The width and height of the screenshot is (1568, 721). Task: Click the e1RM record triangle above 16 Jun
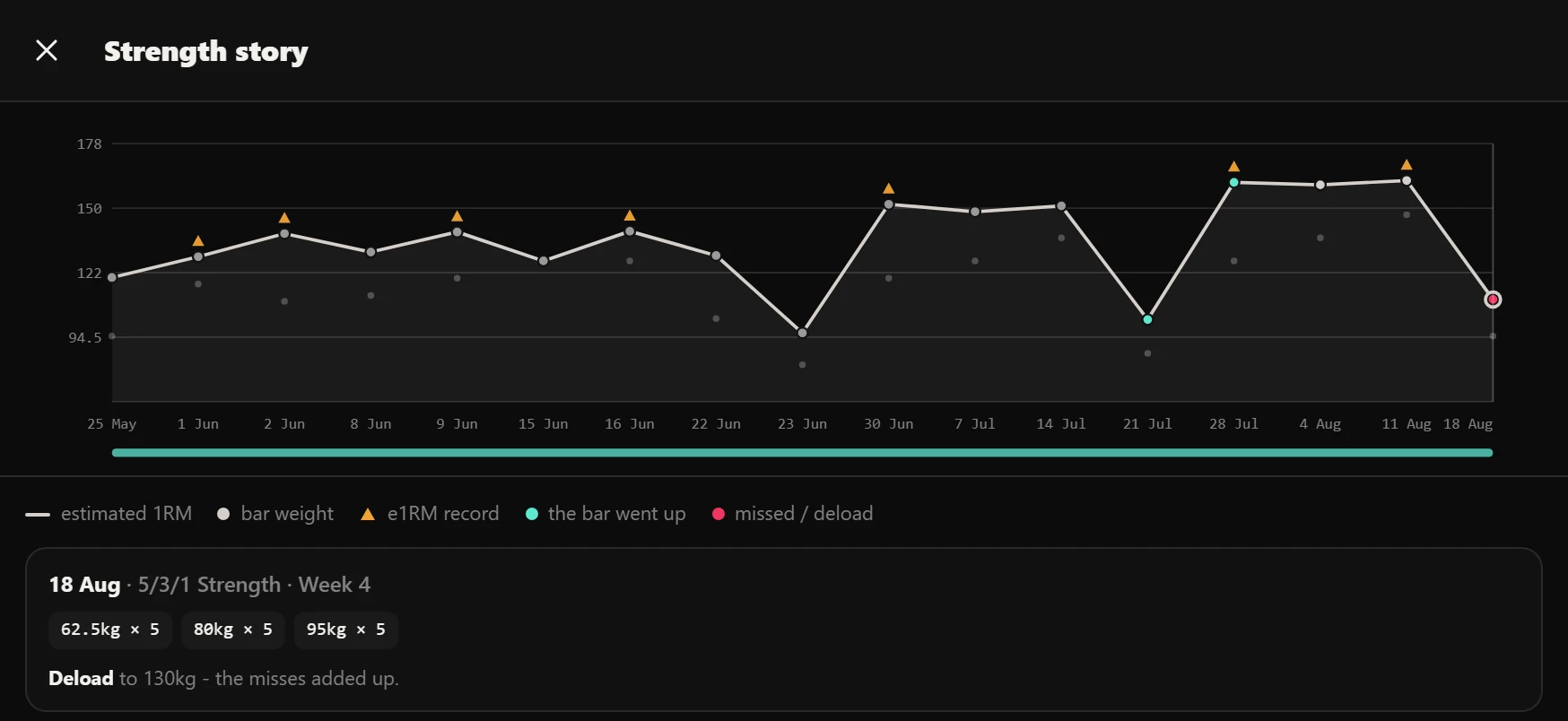[x=630, y=215]
